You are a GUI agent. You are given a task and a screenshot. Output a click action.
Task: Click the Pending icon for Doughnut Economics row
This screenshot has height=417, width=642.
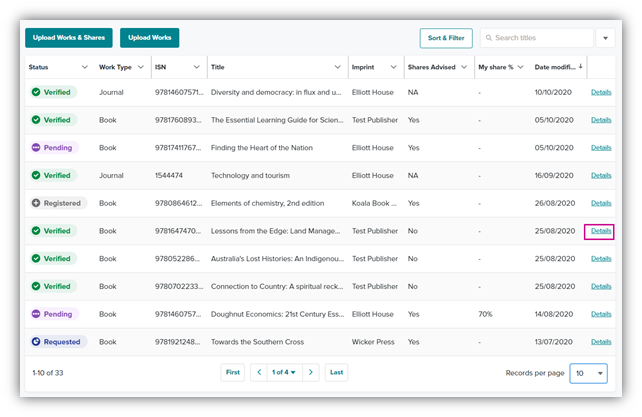36,314
